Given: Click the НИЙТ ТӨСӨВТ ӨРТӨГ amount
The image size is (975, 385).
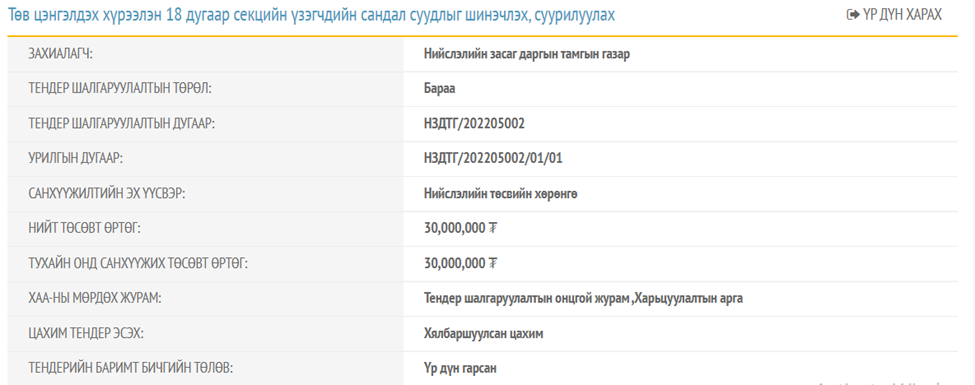Looking at the screenshot, I should pos(460,229).
